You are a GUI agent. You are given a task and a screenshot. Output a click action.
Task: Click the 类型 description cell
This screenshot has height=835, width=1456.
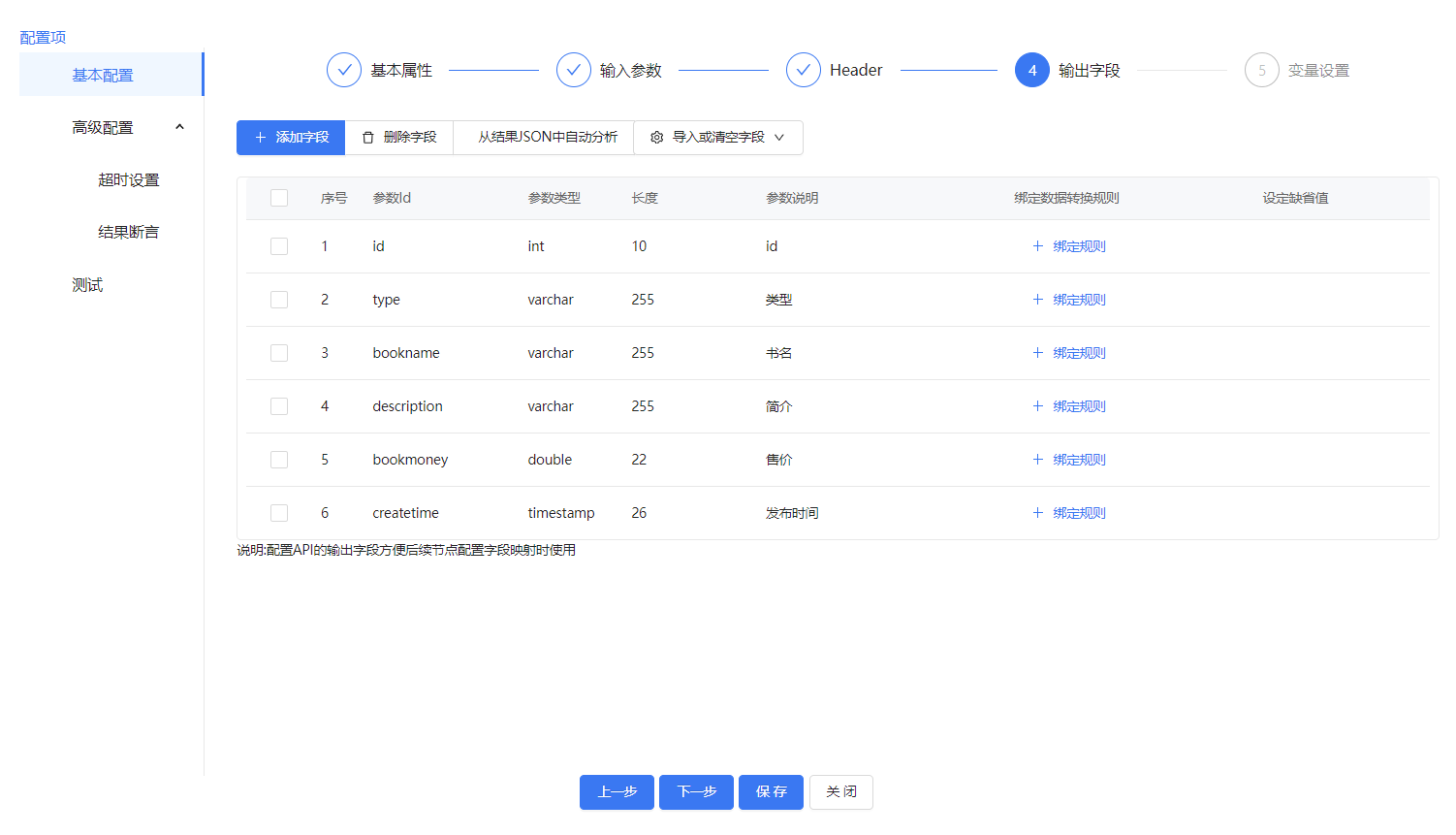coord(779,300)
